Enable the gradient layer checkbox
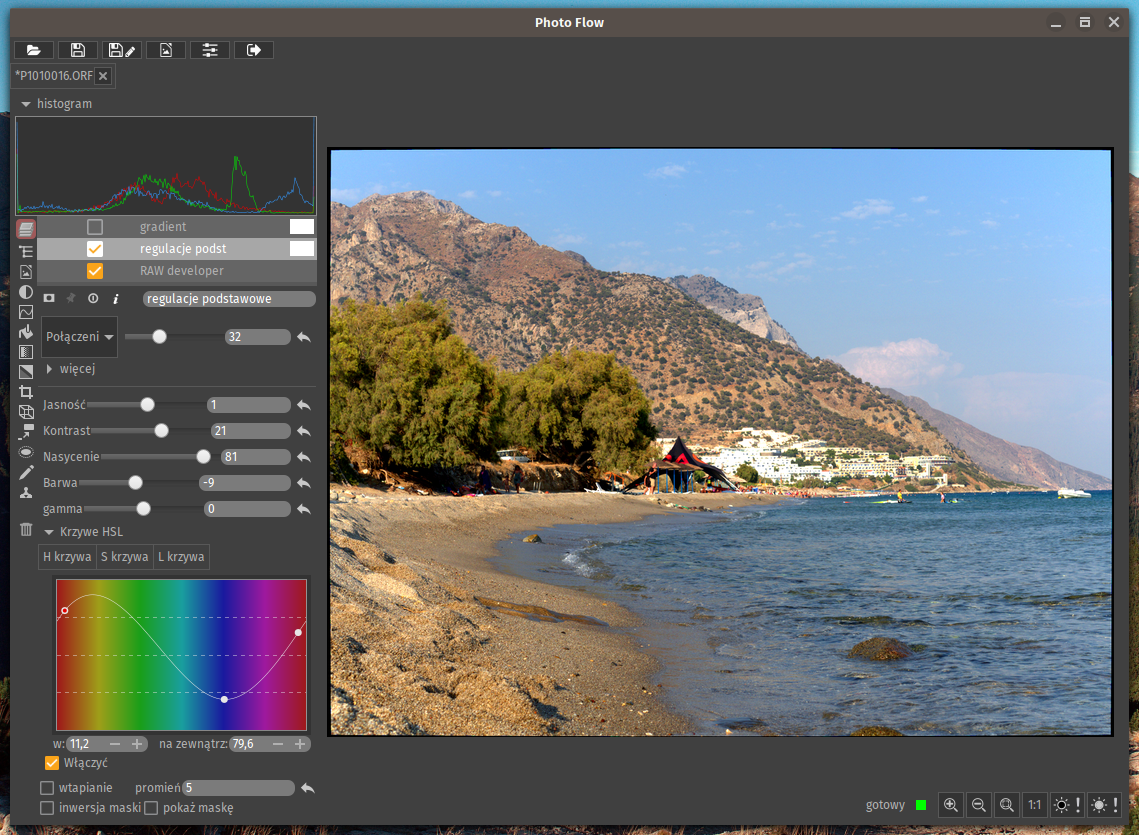 point(94,227)
